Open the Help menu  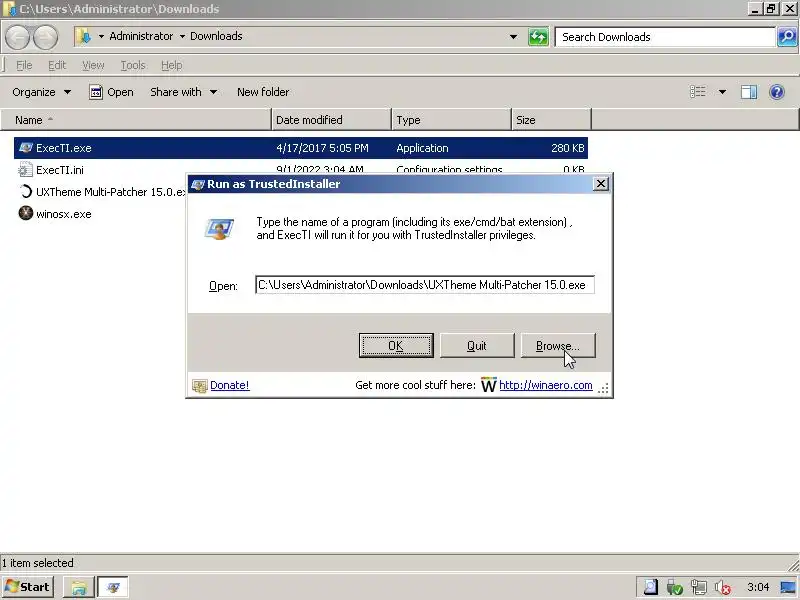(x=171, y=65)
